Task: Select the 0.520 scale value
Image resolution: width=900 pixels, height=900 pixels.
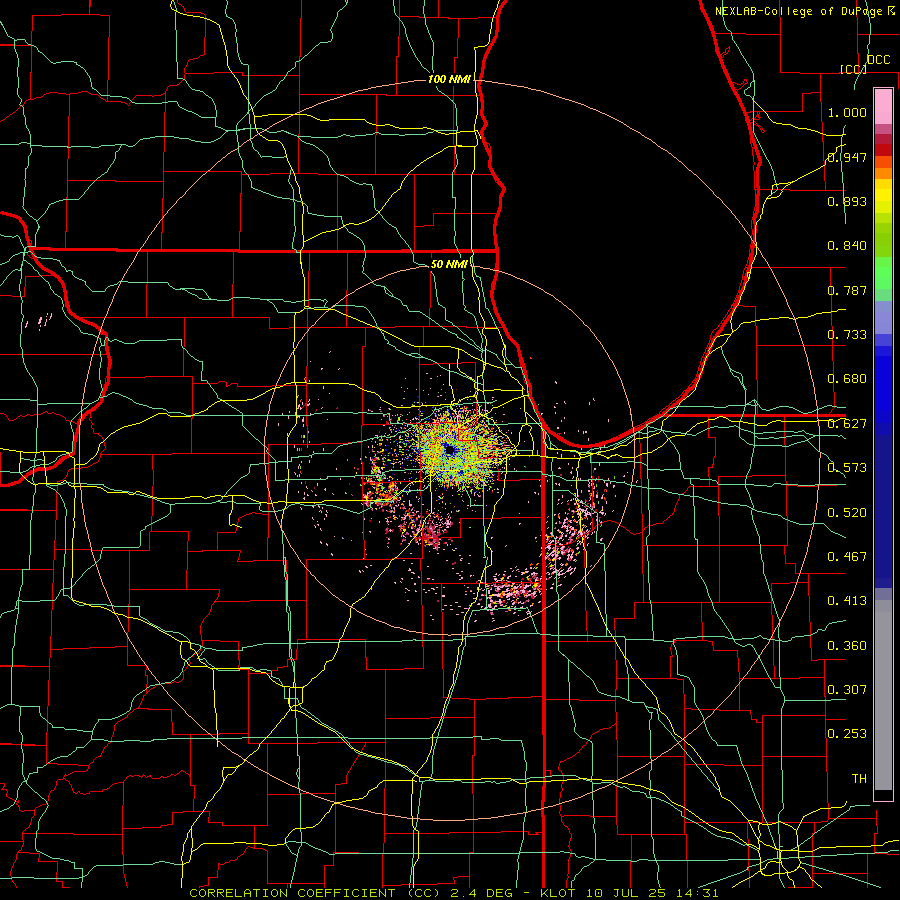Action: pos(847,512)
